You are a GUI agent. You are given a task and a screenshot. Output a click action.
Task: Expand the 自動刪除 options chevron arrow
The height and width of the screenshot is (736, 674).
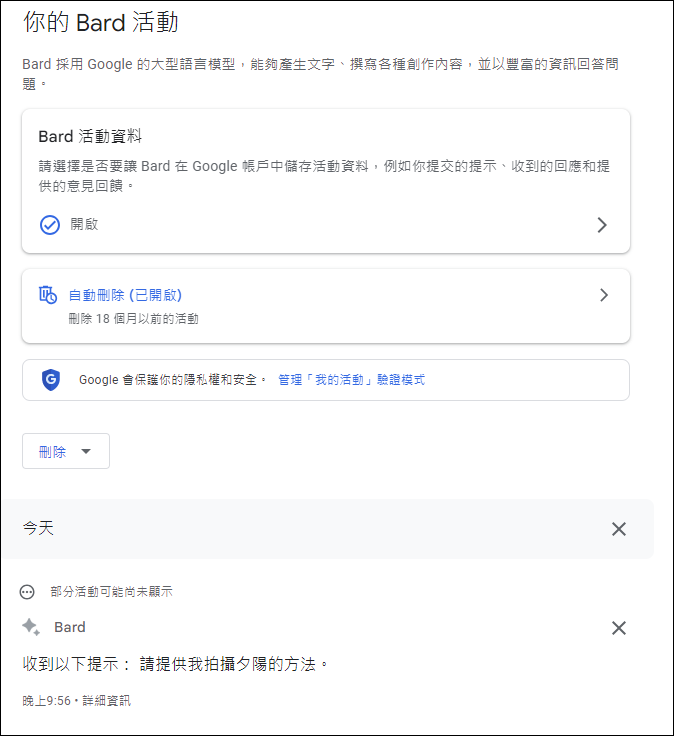click(604, 295)
